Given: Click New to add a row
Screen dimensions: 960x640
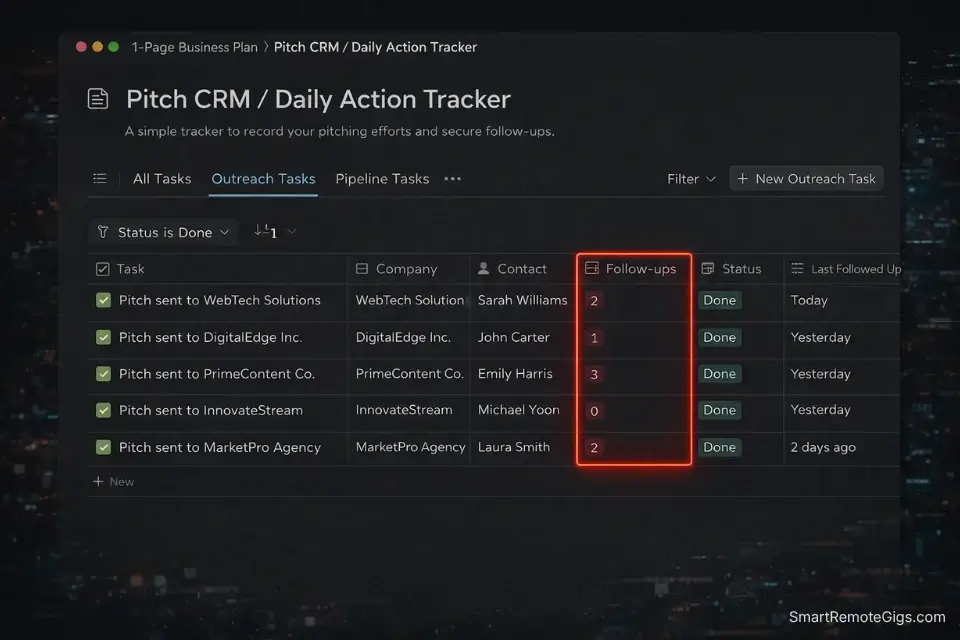Looking at the screenshot, I should click(x=113, y=481).
